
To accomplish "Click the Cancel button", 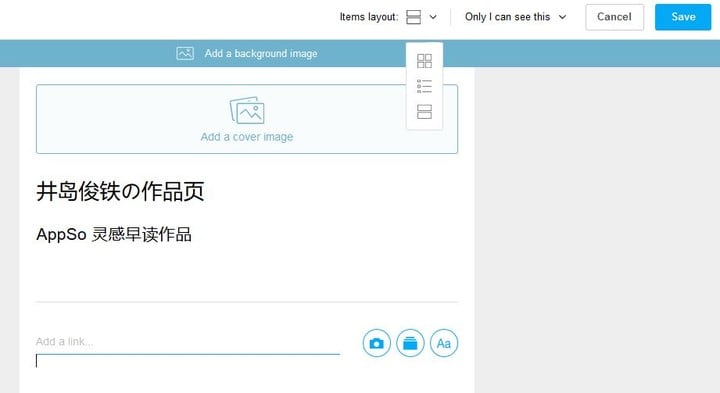I will (x=614, y=17).
